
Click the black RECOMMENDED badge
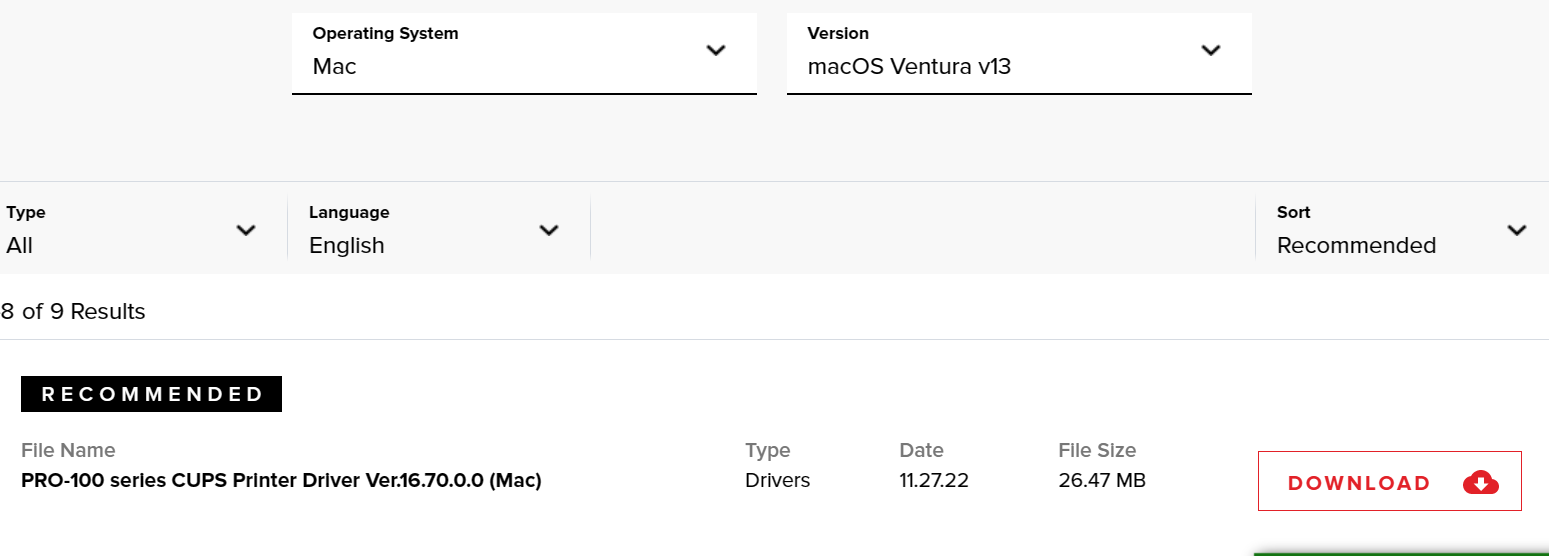click(151, 394)
